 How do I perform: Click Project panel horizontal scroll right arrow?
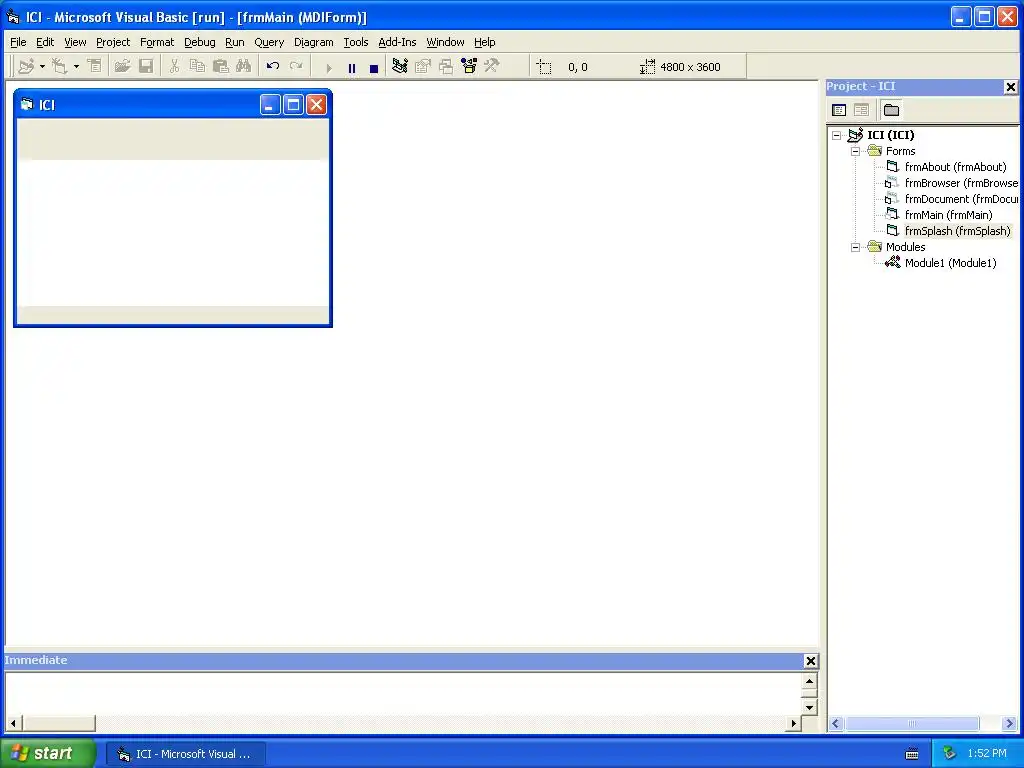point(1009,724)
